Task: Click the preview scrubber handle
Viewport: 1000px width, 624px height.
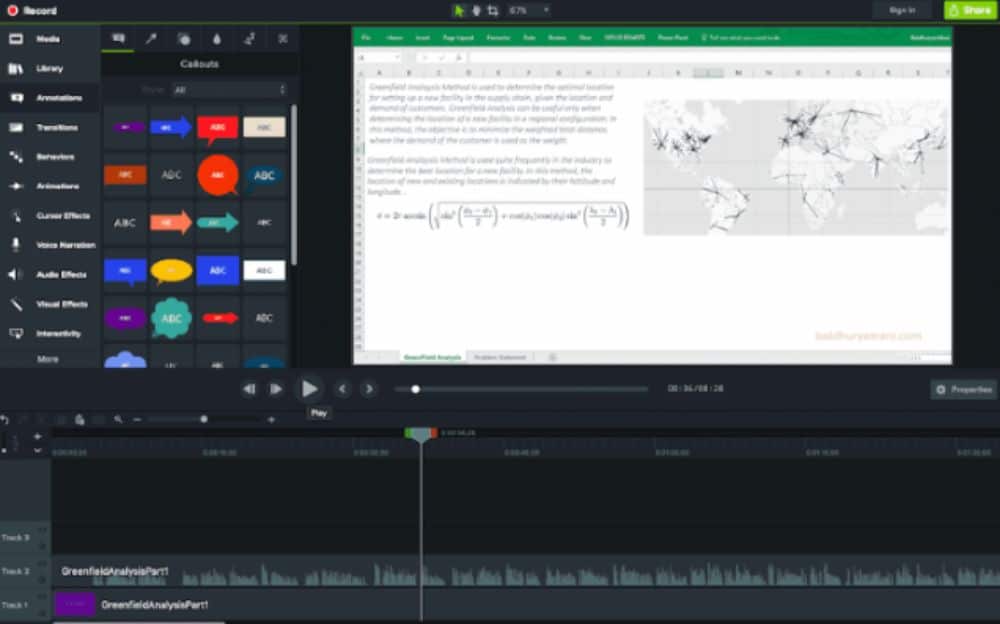Action: click(x=416, y=389)
